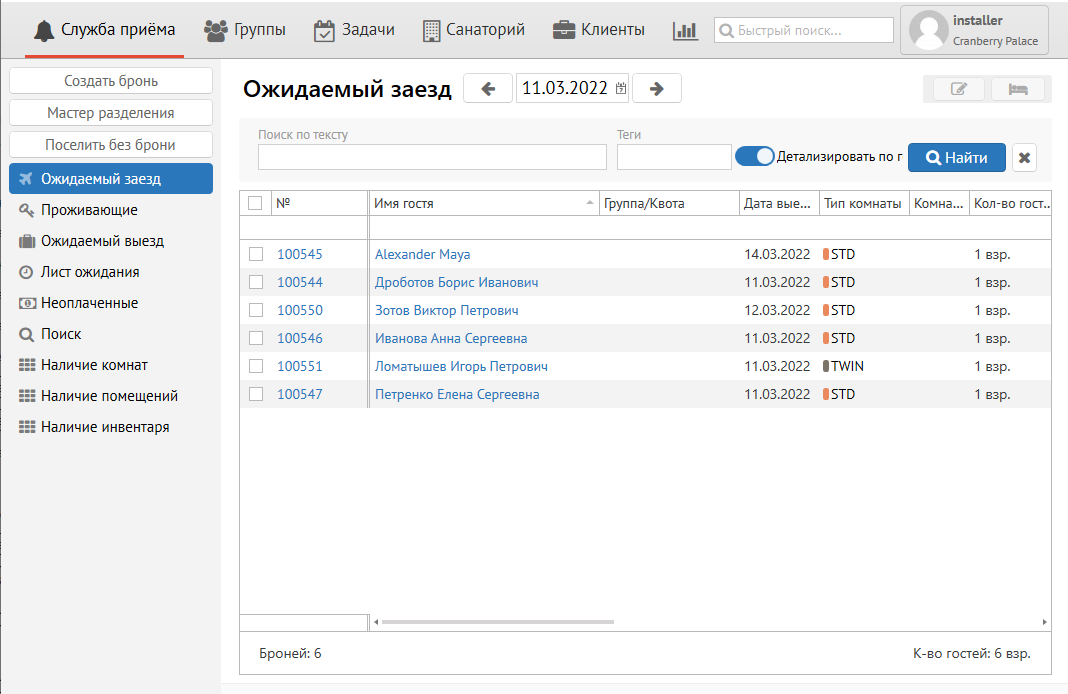This screenshot has height=694, width=1068.
Task: Toggle the 'Детализировать по' switch
Action: [x=755, y=156]
